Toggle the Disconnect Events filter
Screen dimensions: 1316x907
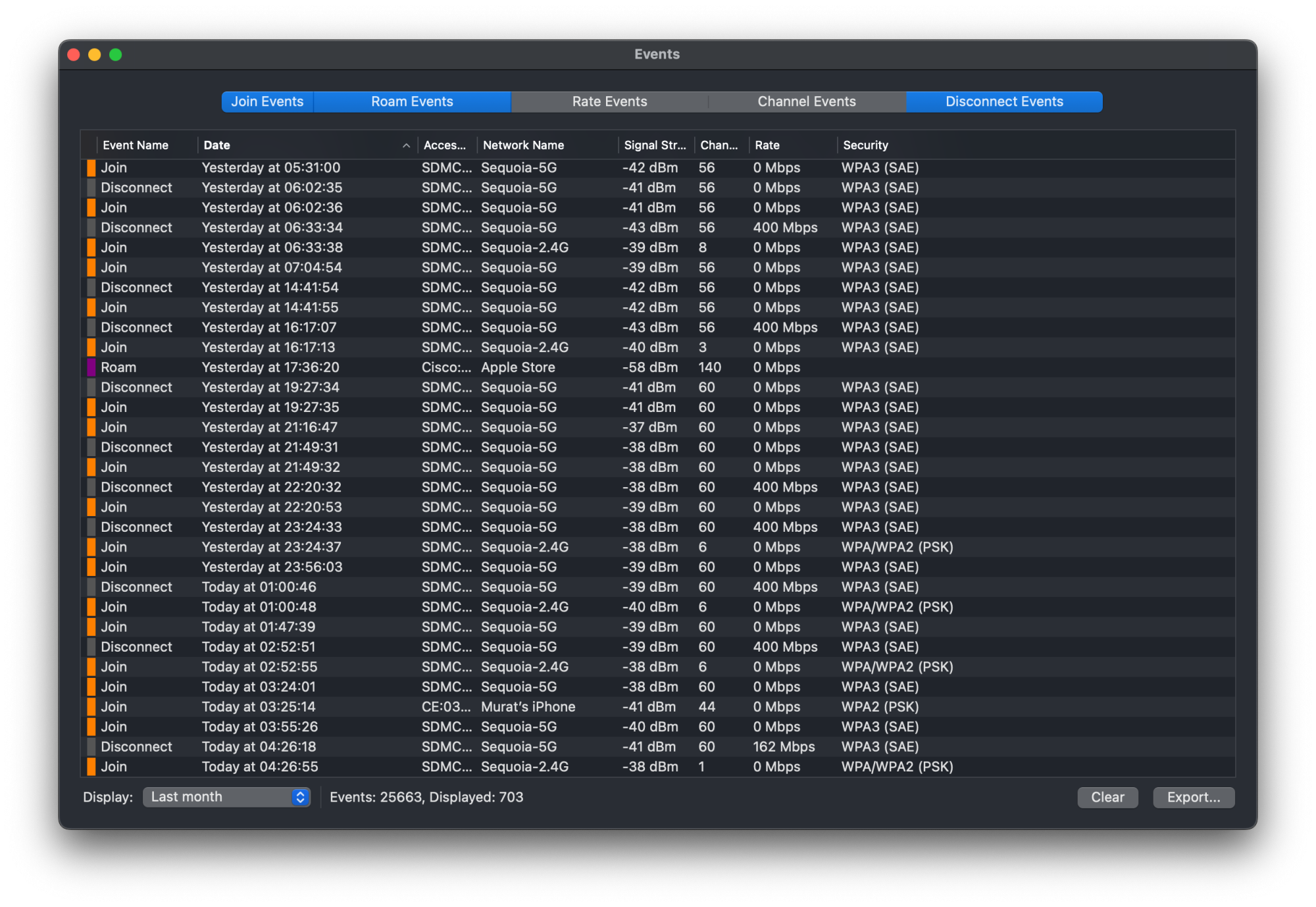(1004, 101)
